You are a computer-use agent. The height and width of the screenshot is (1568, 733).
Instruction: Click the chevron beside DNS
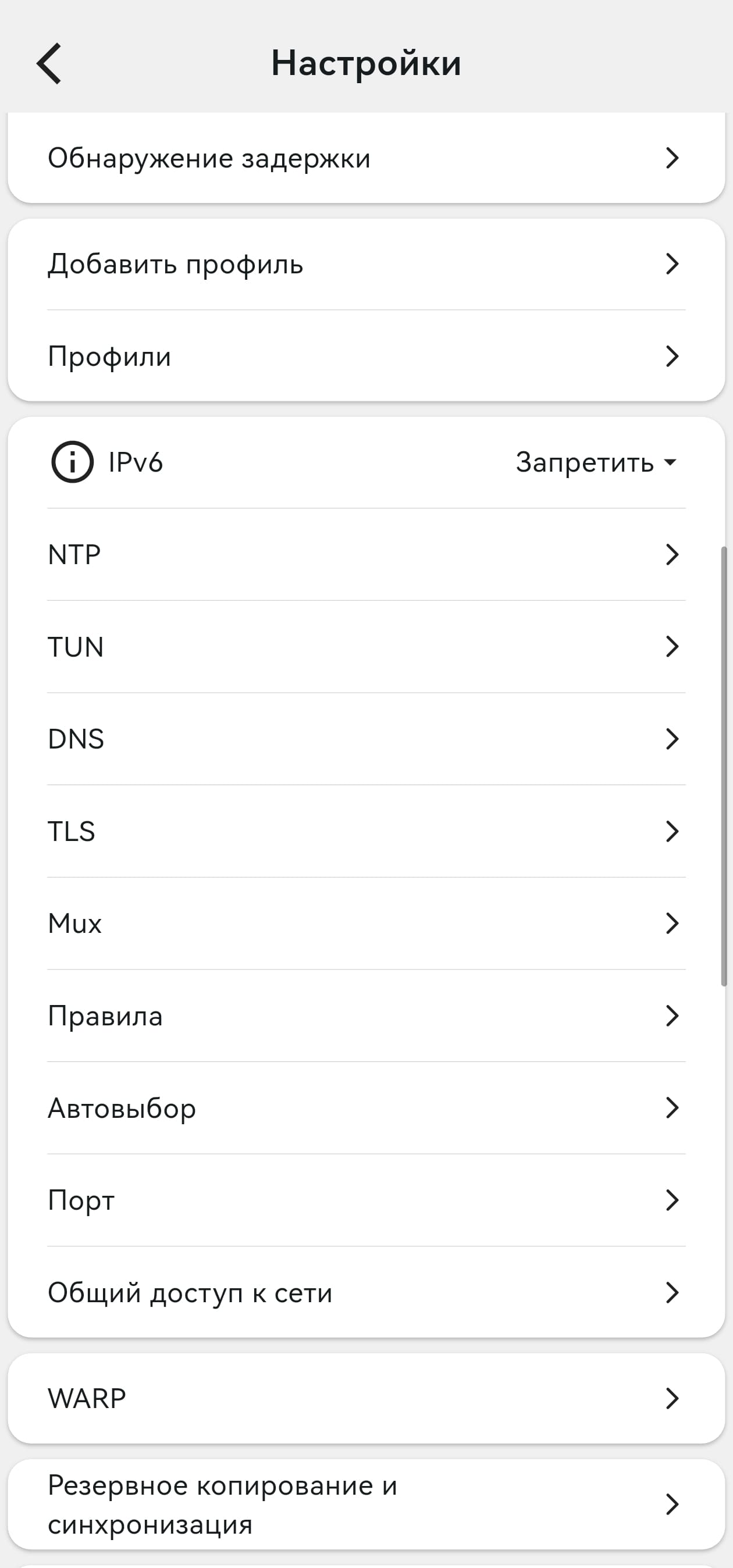(671, 739)
